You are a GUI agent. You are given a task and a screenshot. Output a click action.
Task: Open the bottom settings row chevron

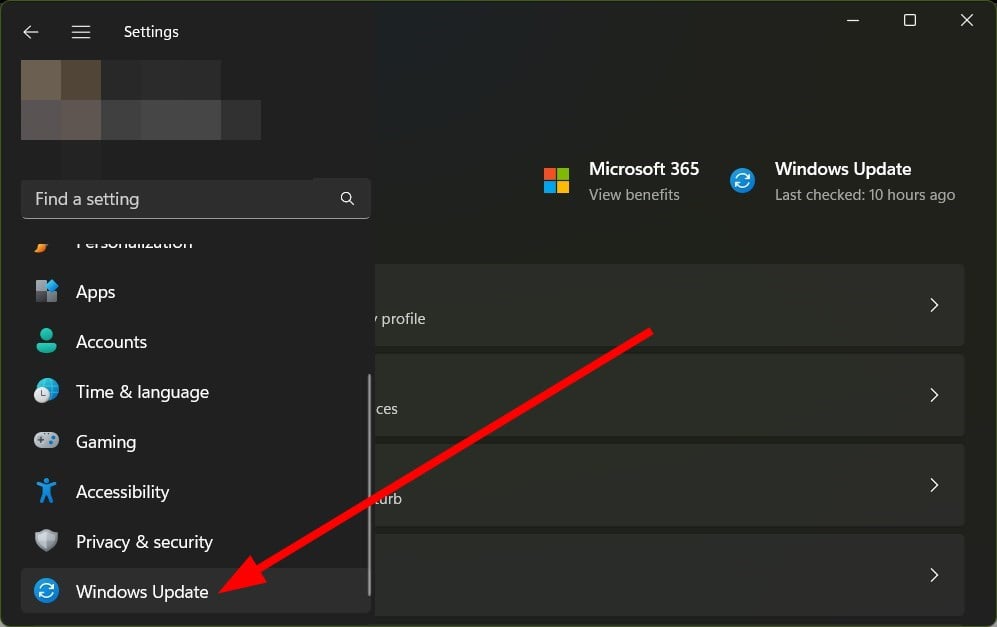934,575
